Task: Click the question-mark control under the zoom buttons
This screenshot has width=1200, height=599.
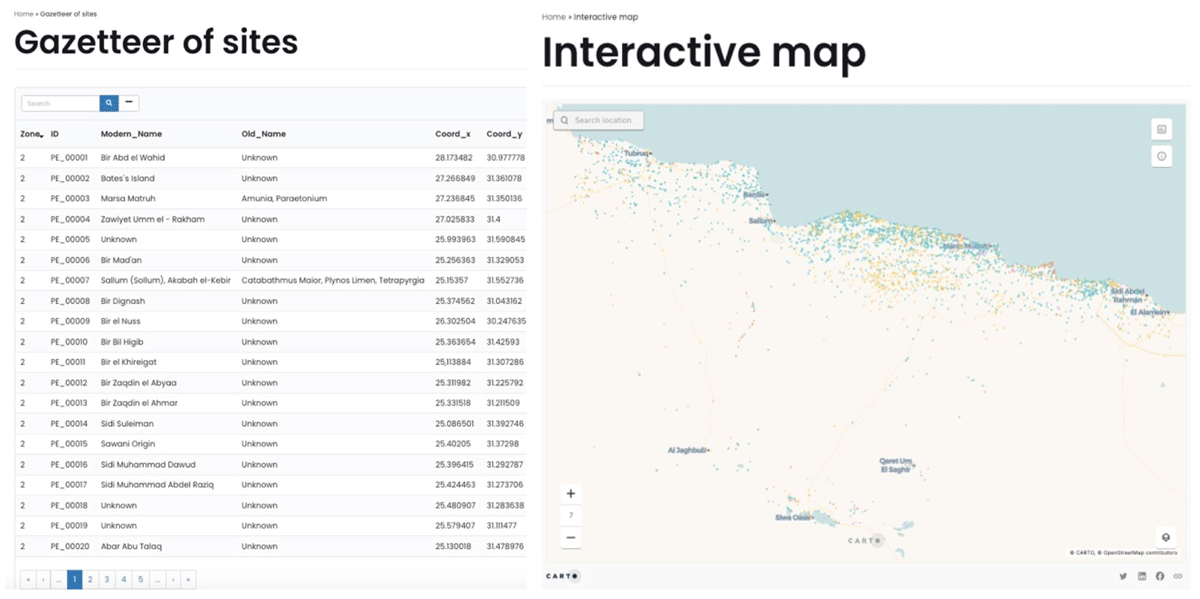Action: [570, 515]
